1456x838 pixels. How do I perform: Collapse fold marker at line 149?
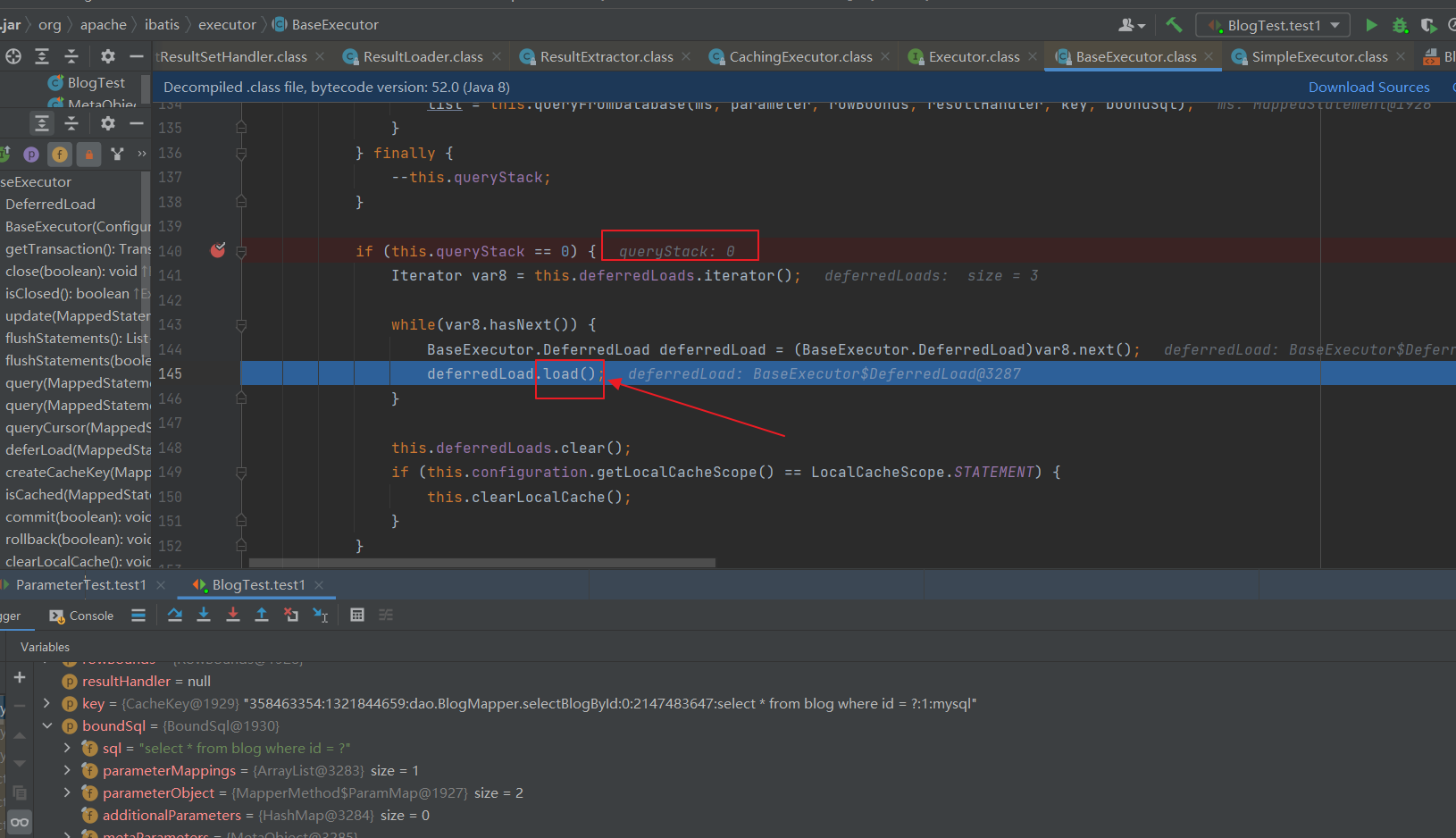(x=241, y=473)
